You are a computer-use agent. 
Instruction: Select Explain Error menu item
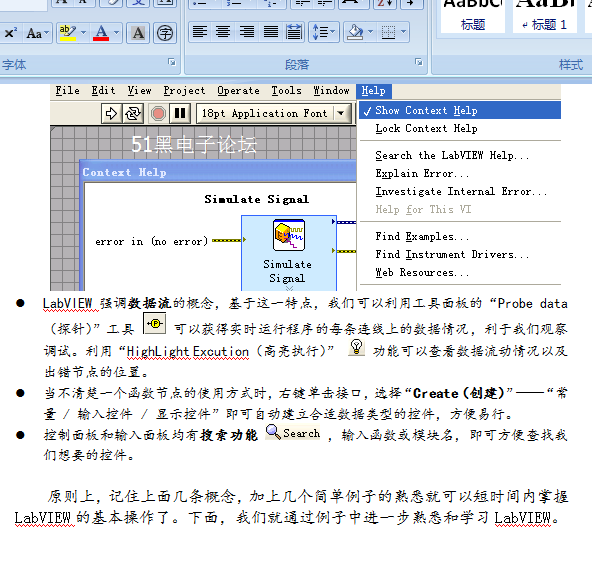[459, 173]
